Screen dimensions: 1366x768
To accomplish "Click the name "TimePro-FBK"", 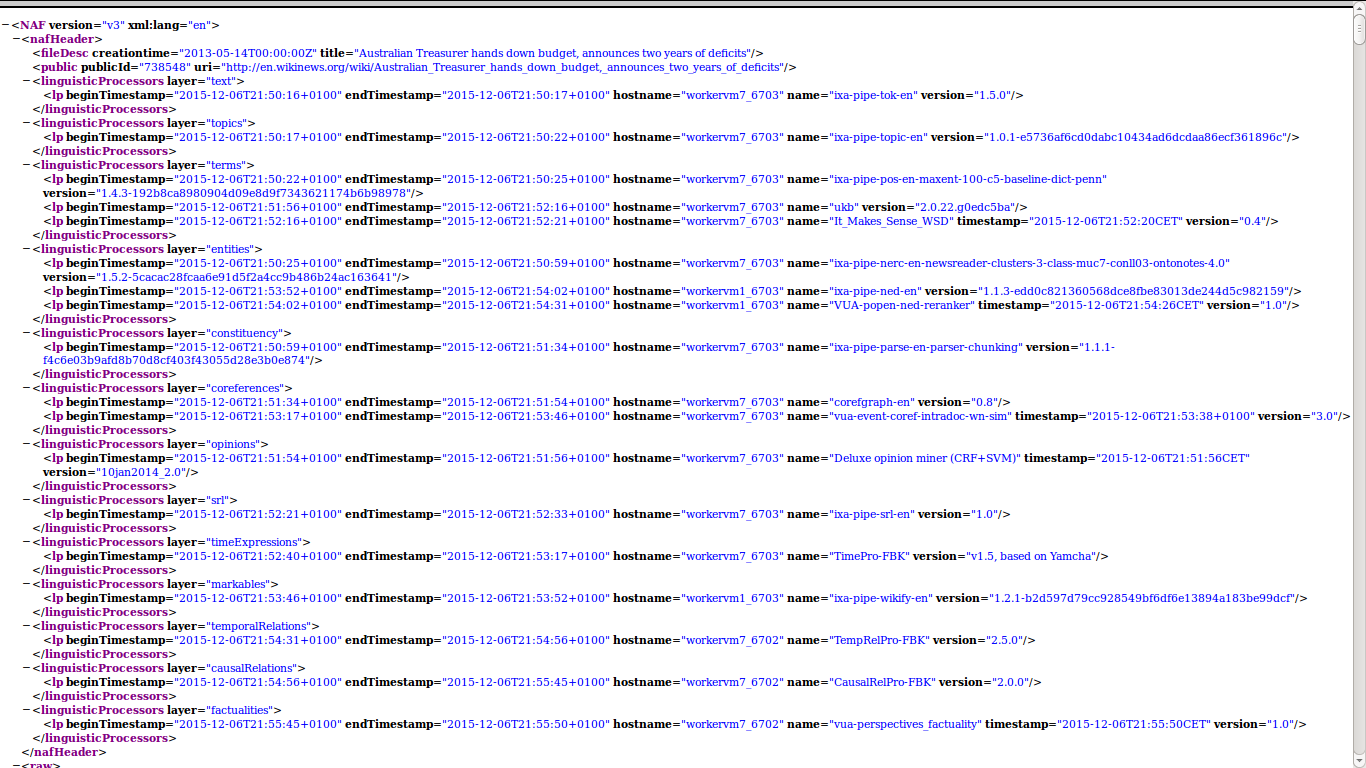I will 869,556.
